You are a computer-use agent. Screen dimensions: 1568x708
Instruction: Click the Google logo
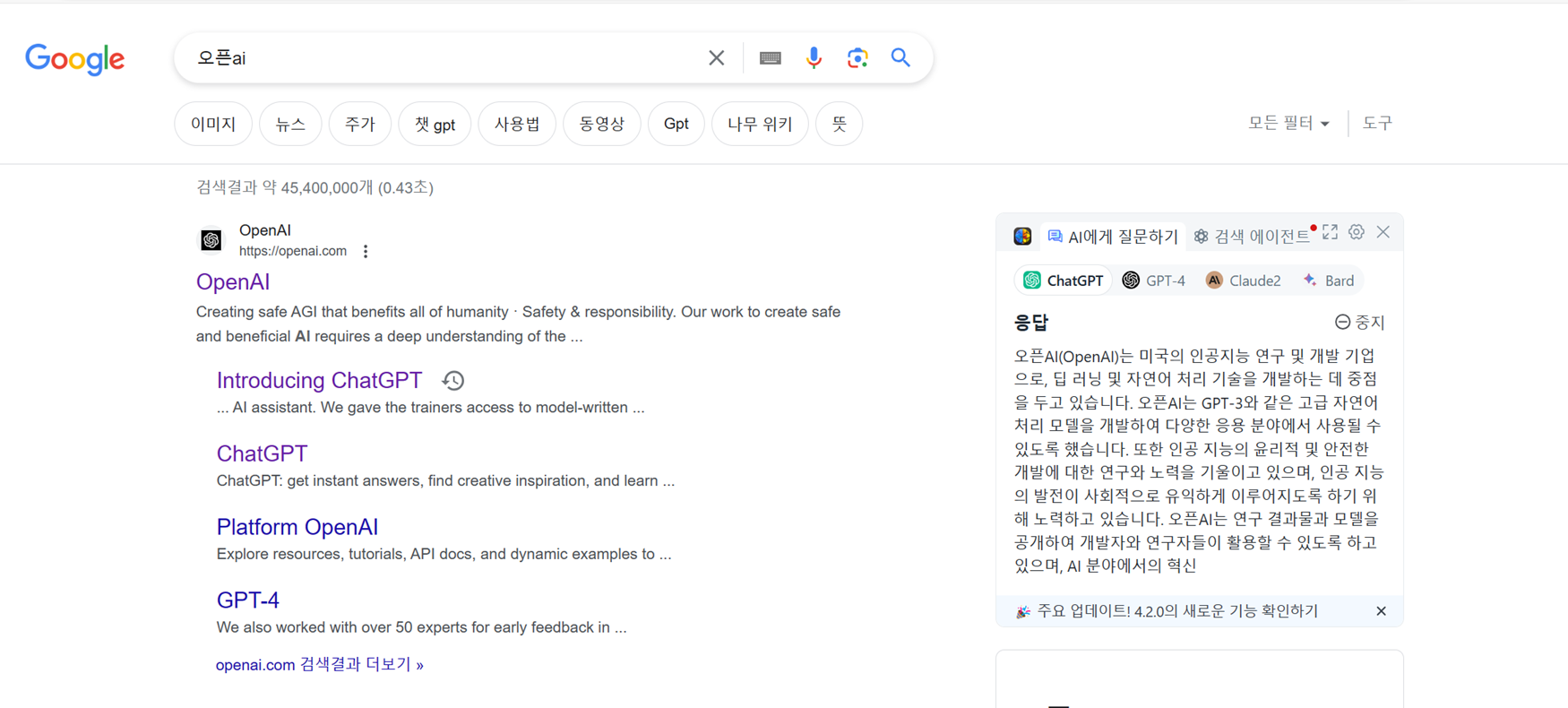pyautogui.click(x=75, y=59)
